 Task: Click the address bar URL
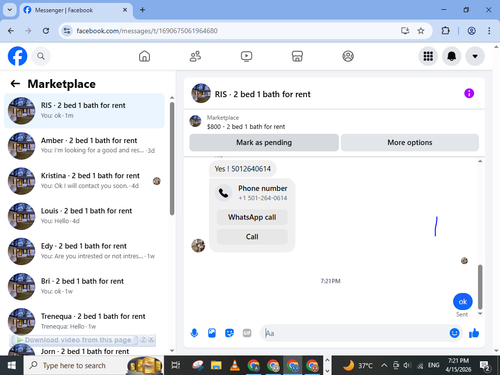147,31
